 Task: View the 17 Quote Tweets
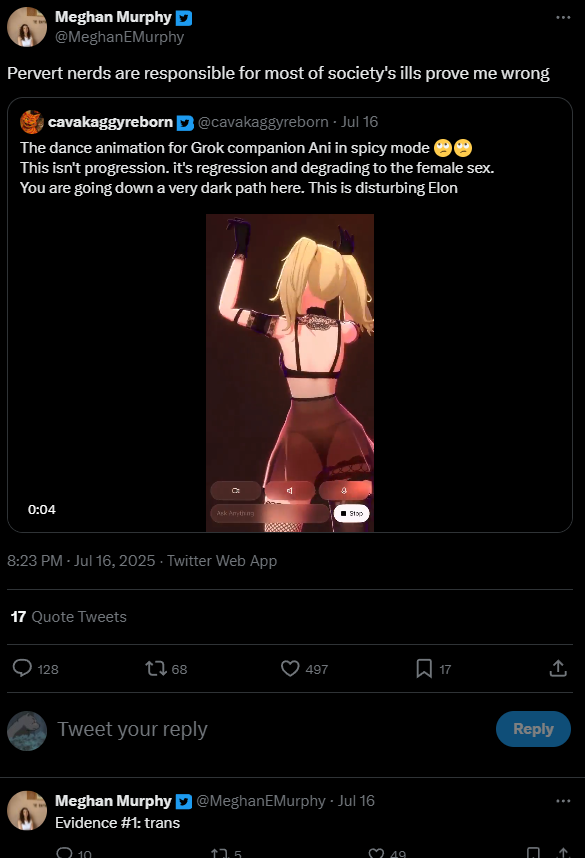[68, 617]
